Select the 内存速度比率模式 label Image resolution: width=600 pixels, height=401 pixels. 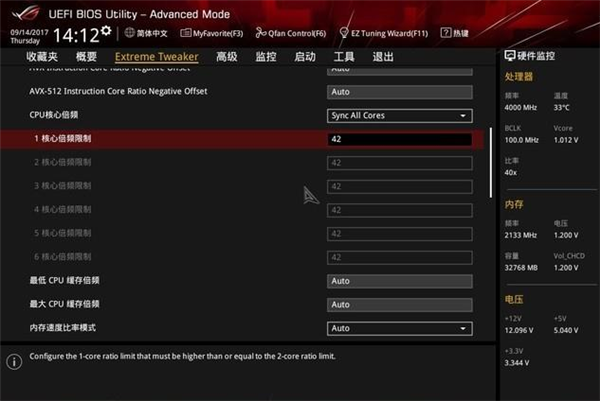pos(62,328)
